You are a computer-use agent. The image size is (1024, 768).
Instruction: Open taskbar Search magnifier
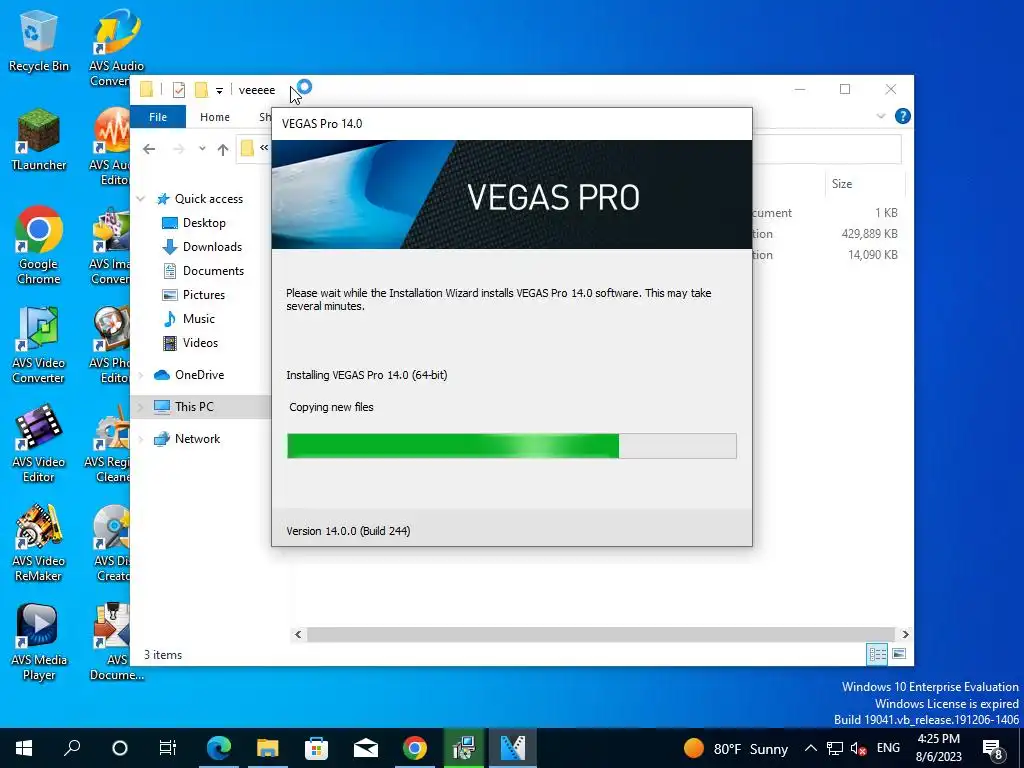click(71, 748)
